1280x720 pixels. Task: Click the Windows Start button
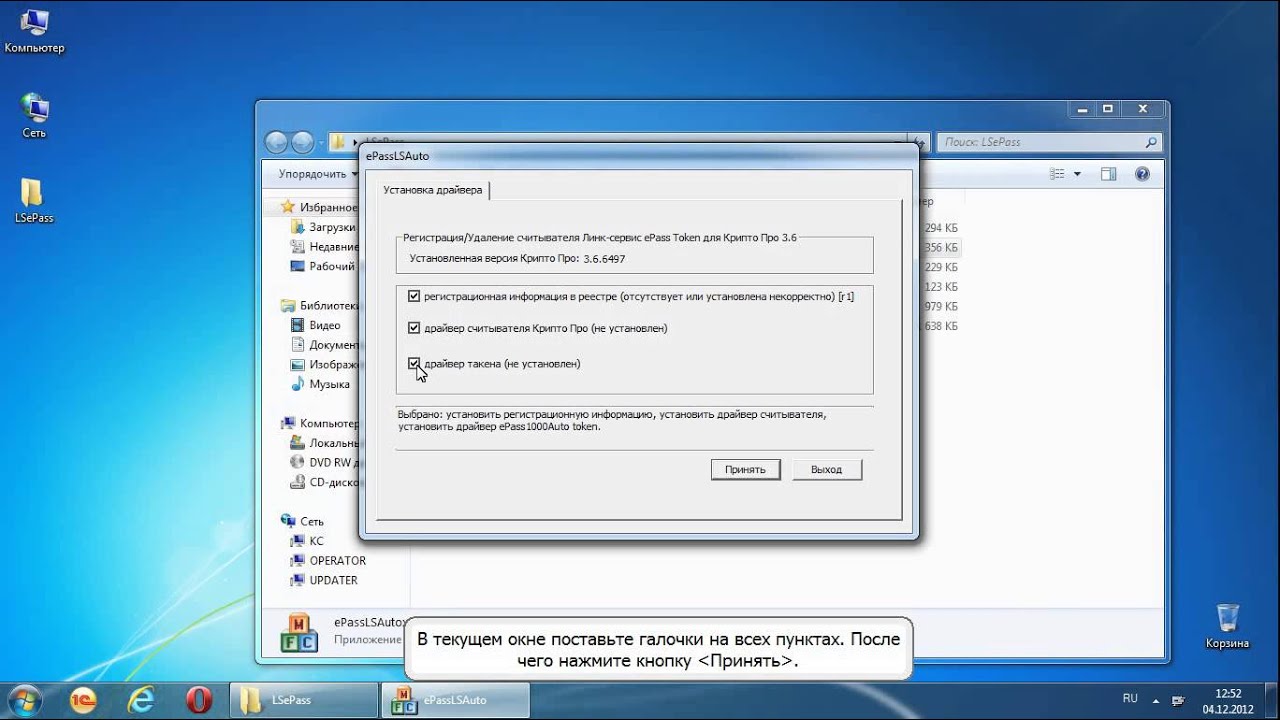27,699
